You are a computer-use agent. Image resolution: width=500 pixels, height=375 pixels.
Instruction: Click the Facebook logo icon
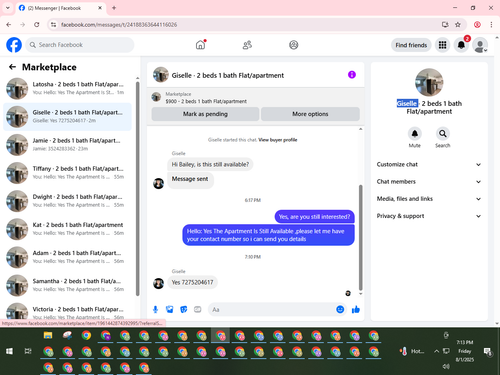[x=14, y=45]
